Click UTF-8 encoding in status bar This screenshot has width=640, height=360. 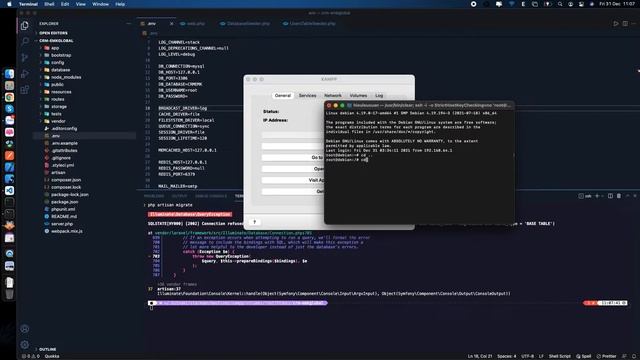527,356
